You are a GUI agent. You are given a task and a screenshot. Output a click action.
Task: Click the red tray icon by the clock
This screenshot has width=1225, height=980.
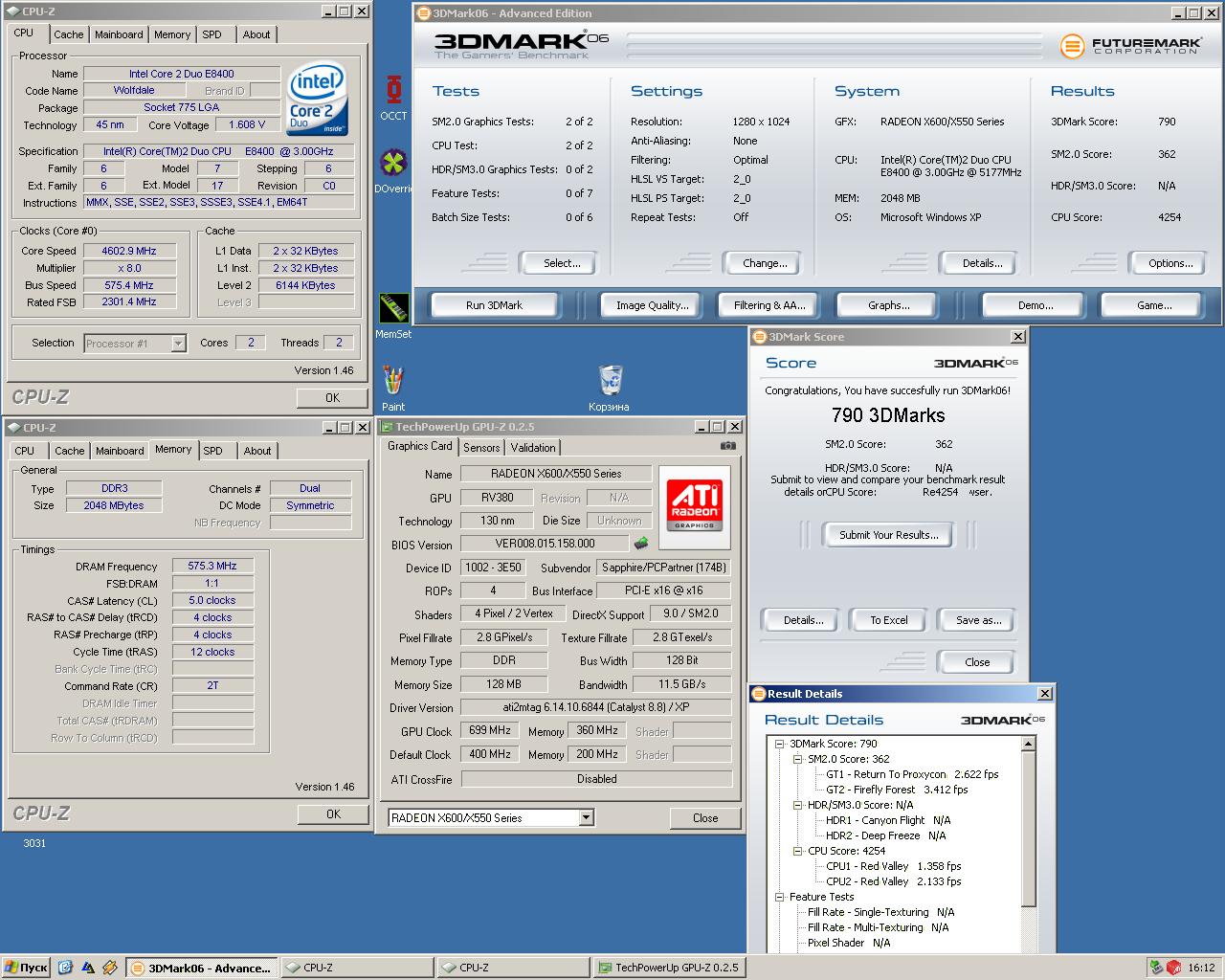tap(1173, 968)
